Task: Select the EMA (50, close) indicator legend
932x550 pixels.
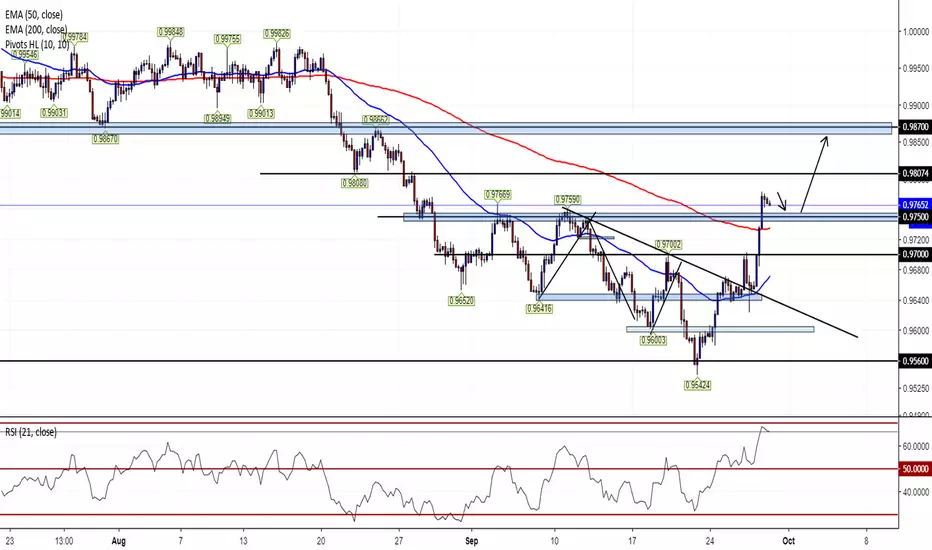Action: tap(34, 15)
